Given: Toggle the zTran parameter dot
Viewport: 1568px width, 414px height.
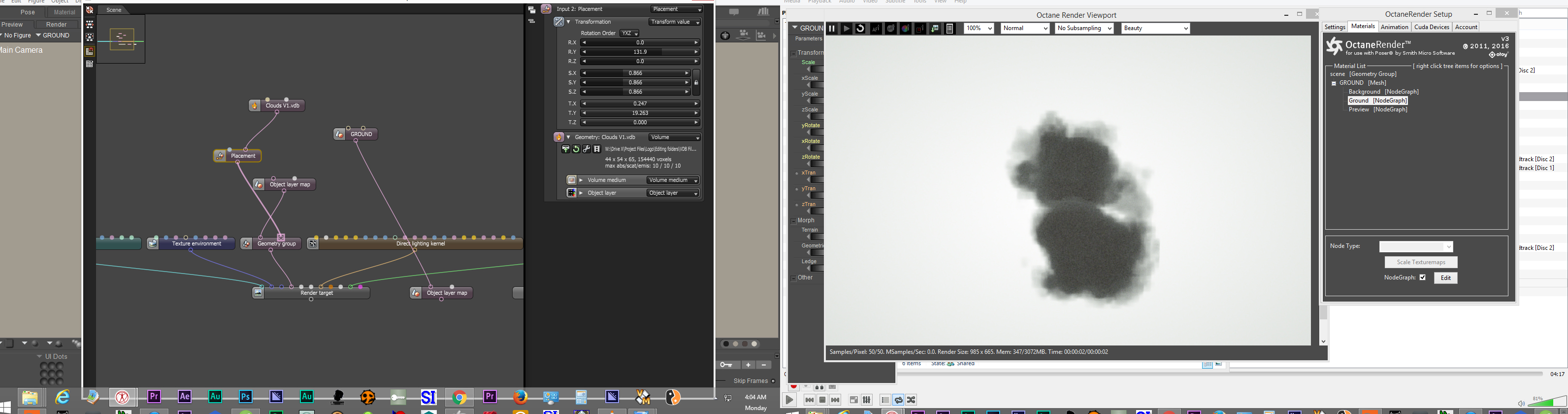Looking at the screenshot, I should [x=797, y=205].
